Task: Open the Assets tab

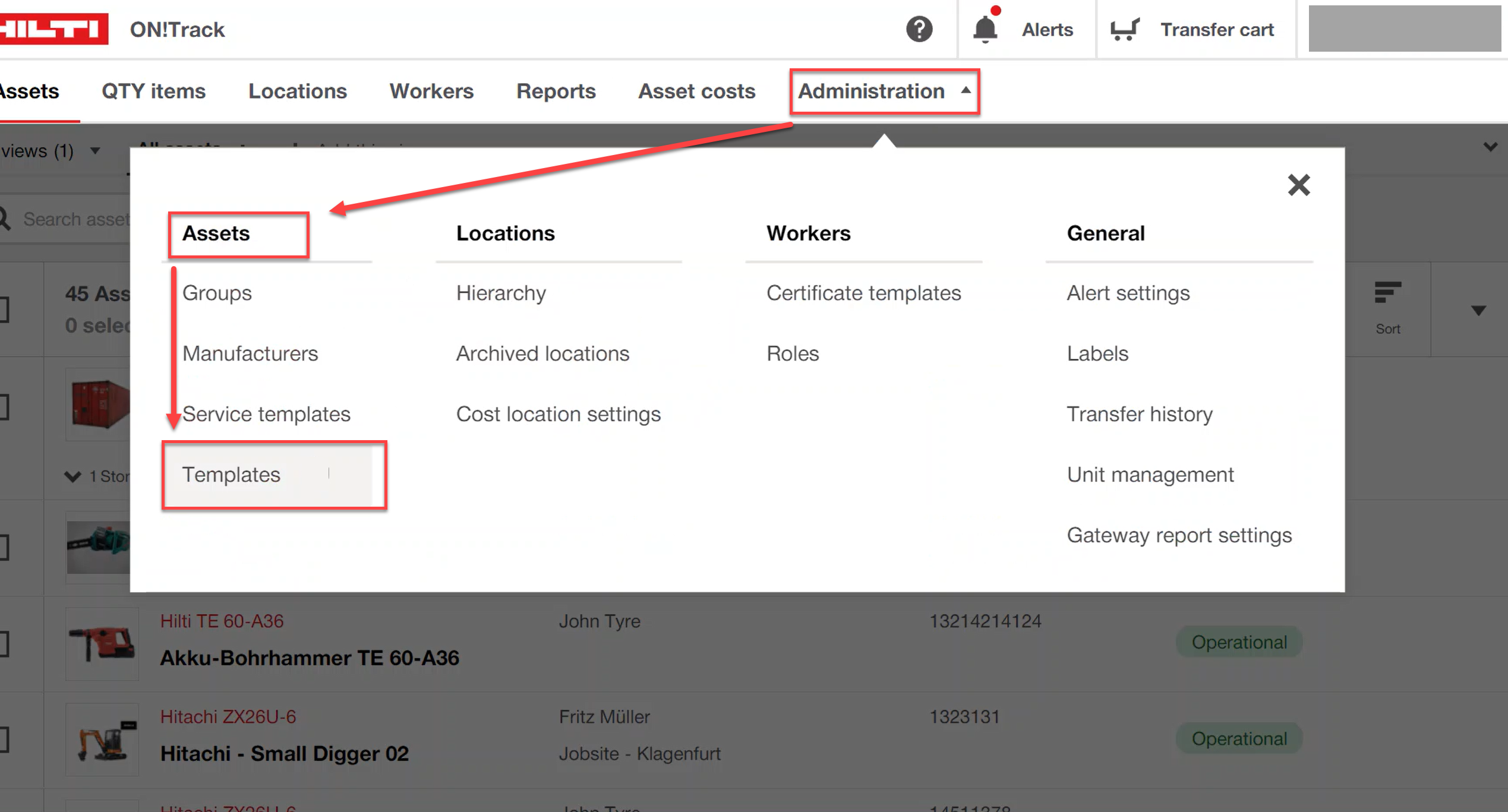Action: pyautogui.click(x=30, y=91)
